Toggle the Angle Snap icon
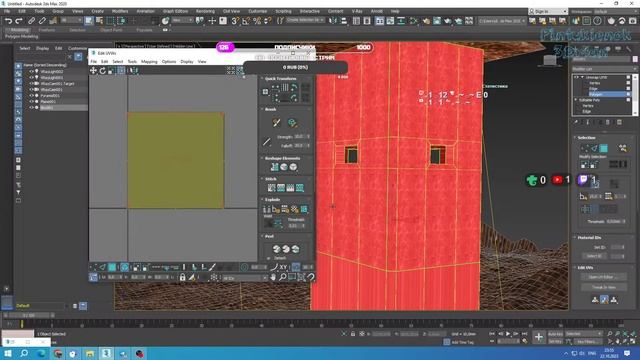The width and height of the screenshot is (640, 360). [x=246, y=20]
